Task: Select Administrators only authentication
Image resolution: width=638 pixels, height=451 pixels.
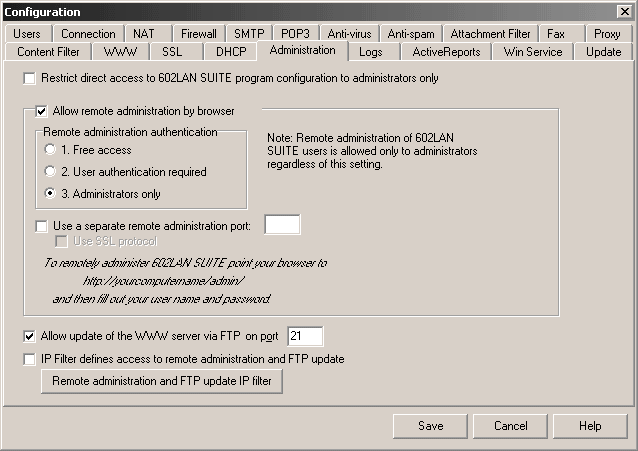Action: (x=50, y=194)
